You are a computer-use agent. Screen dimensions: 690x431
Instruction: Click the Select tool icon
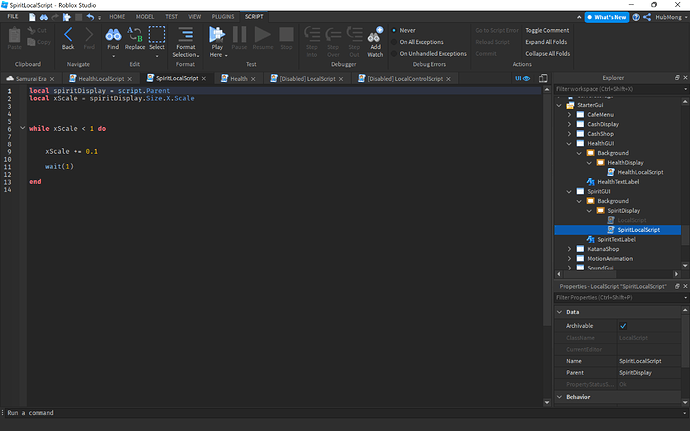pos(157,35)
